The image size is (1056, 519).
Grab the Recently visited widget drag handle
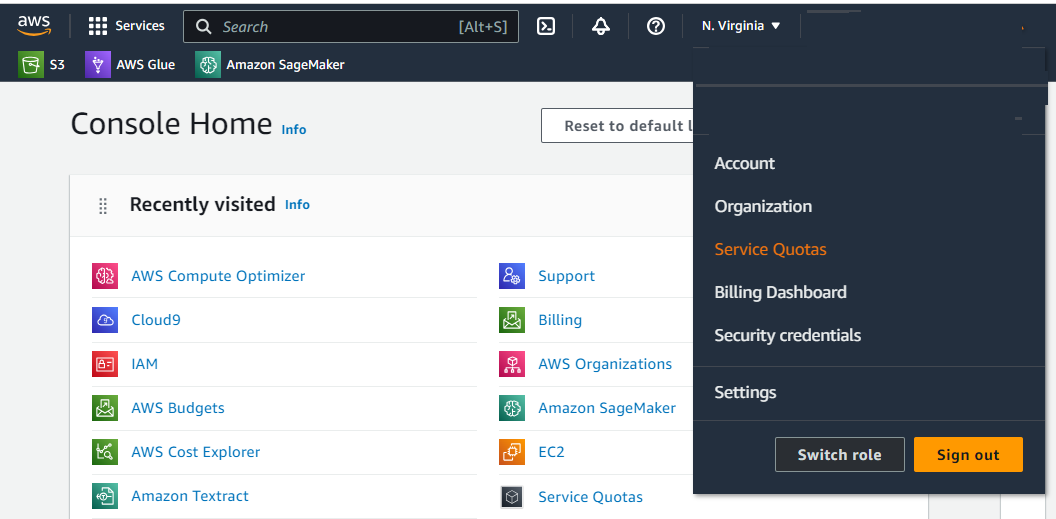coord(103,205)
